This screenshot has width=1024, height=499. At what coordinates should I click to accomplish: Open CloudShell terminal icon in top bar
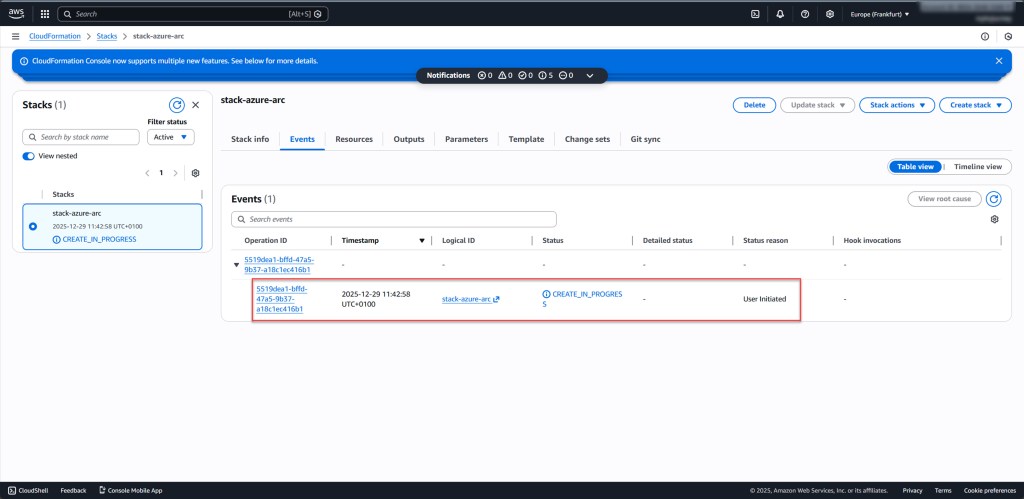[756, 14]
